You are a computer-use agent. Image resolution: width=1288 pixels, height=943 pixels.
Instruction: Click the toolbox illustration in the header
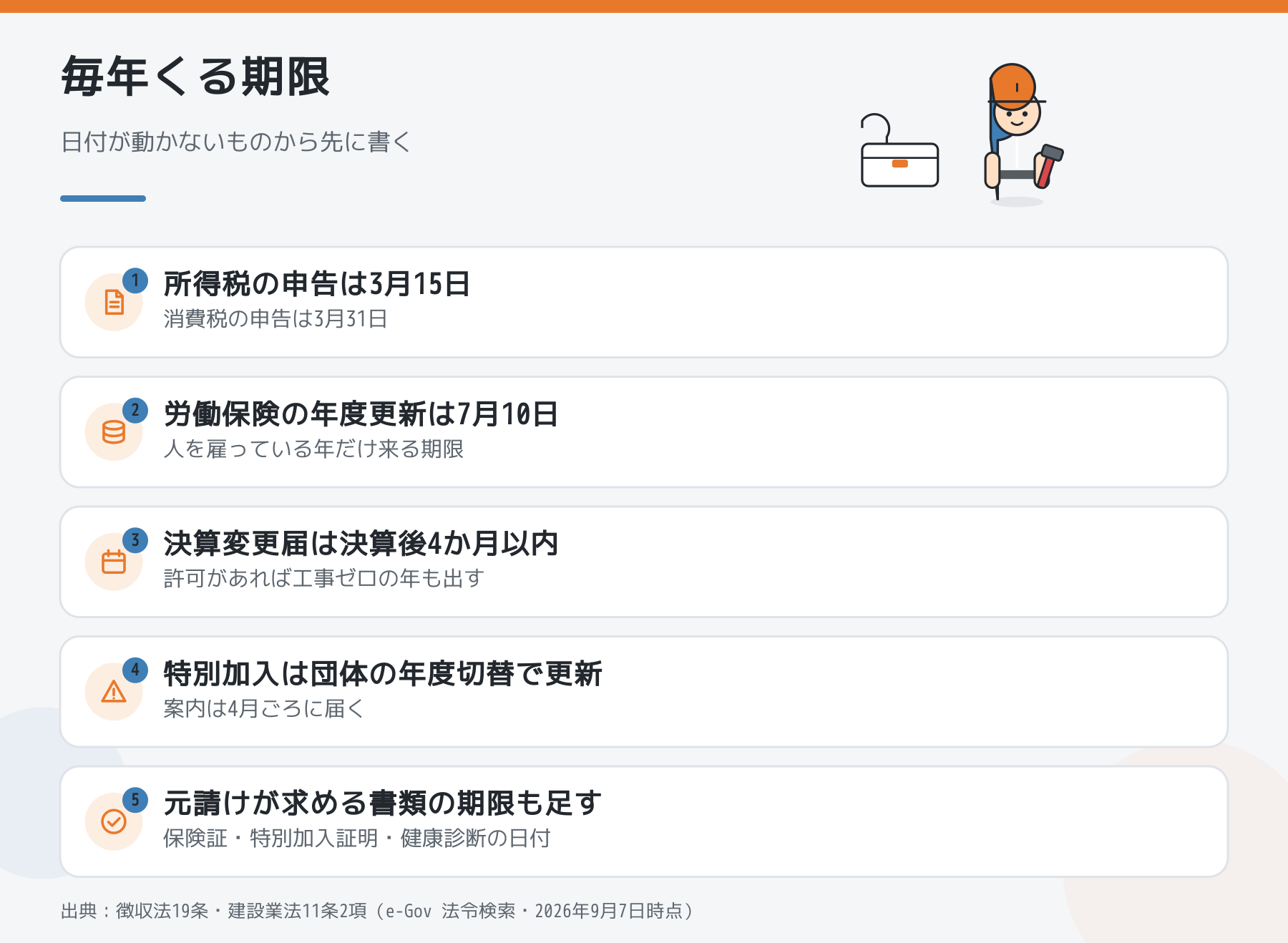pyautogui.click(x=899, y=151)
